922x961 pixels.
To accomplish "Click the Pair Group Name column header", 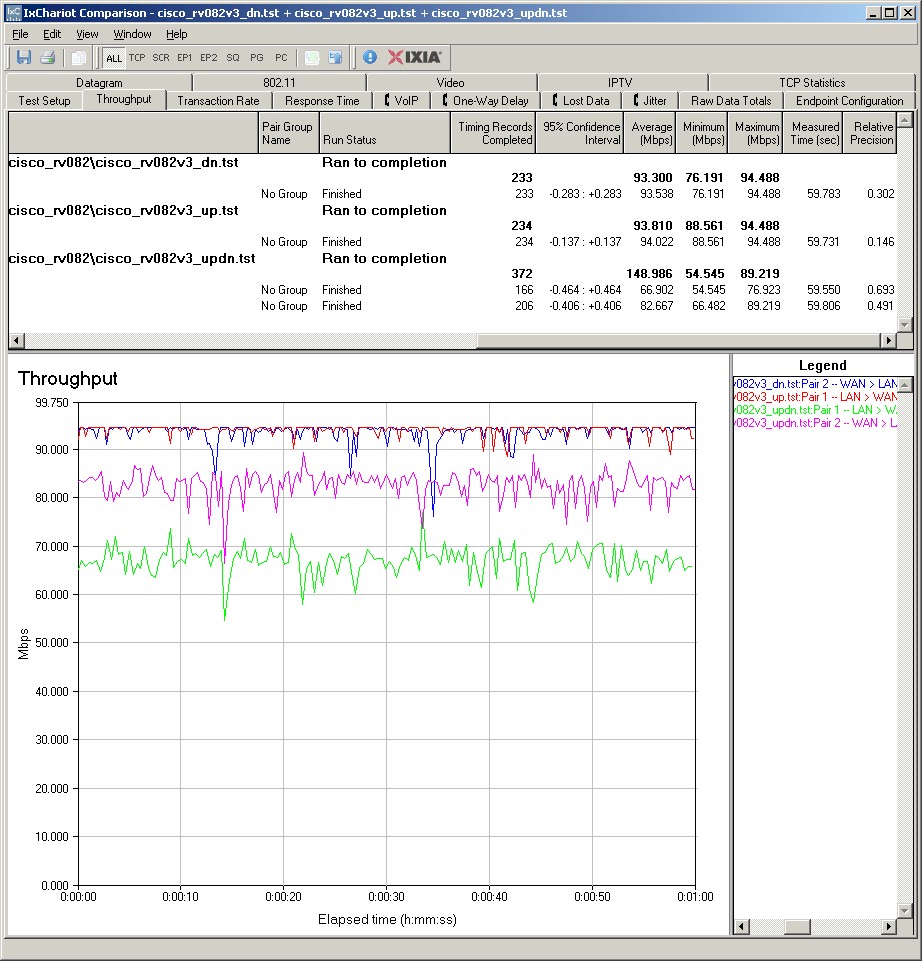I will pos(289,133).
